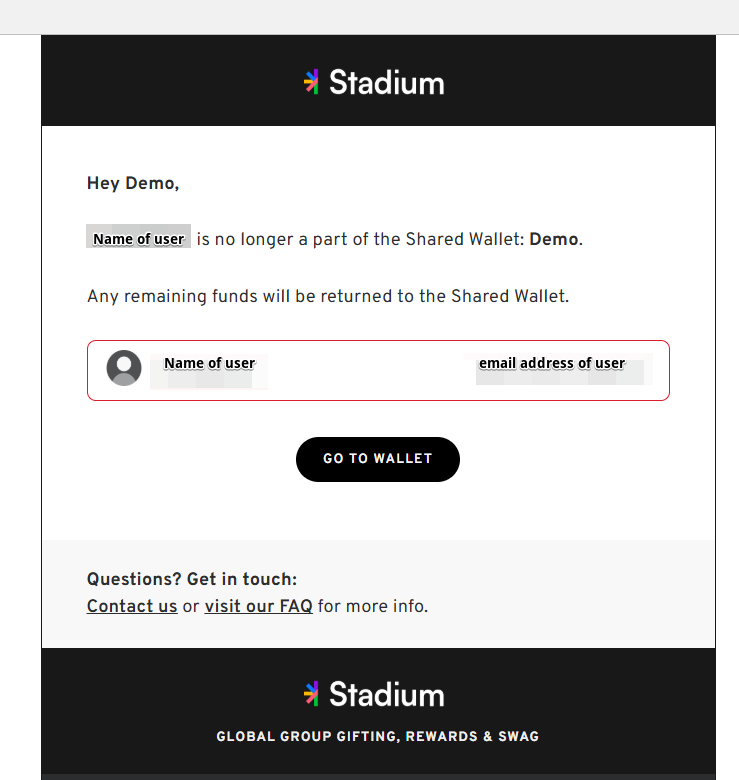Click the bold Demo wallet name

pyautogui.click(x=554, y=239)
